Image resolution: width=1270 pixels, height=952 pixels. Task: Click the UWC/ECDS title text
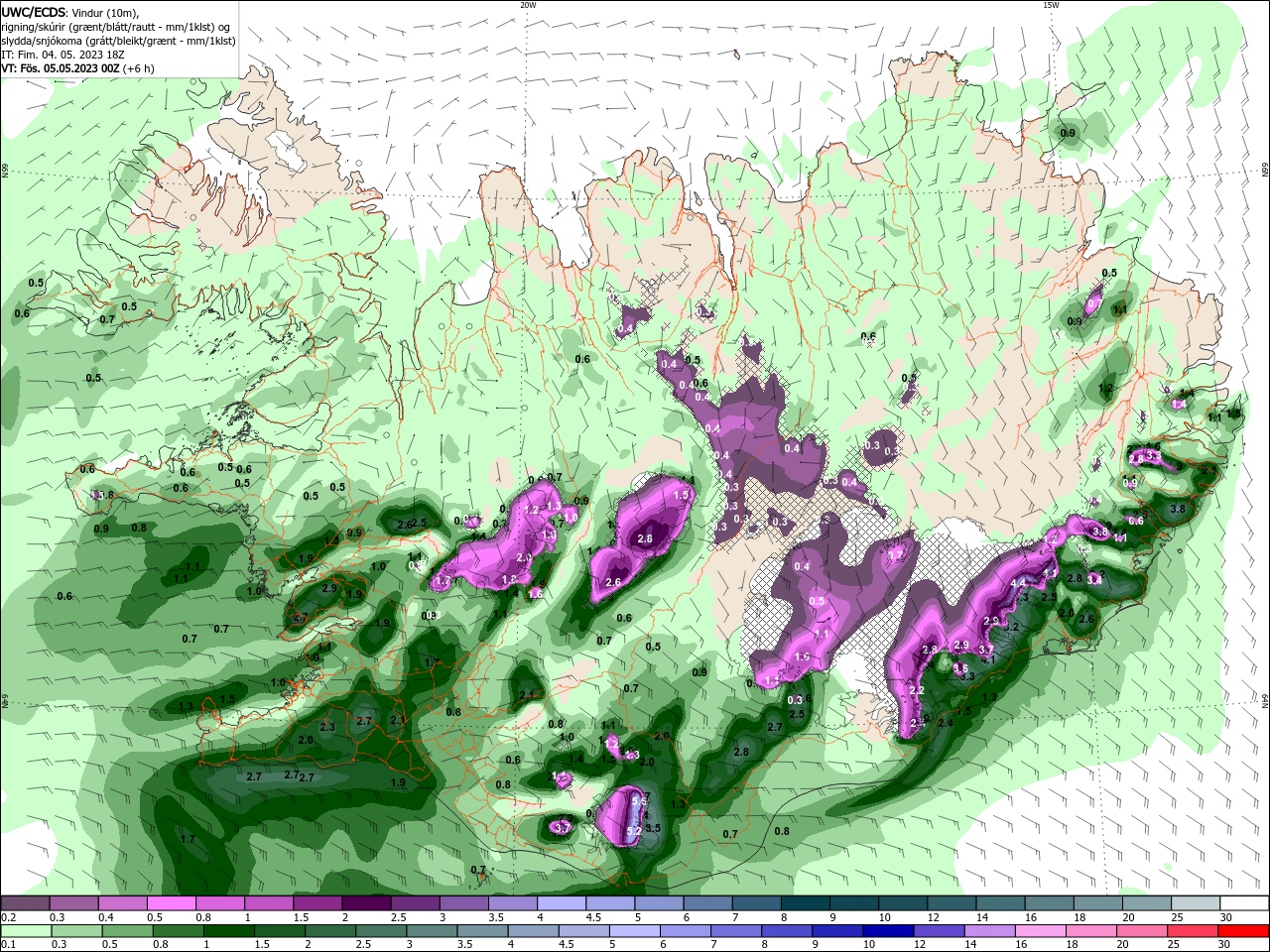(x=36, y=12)
